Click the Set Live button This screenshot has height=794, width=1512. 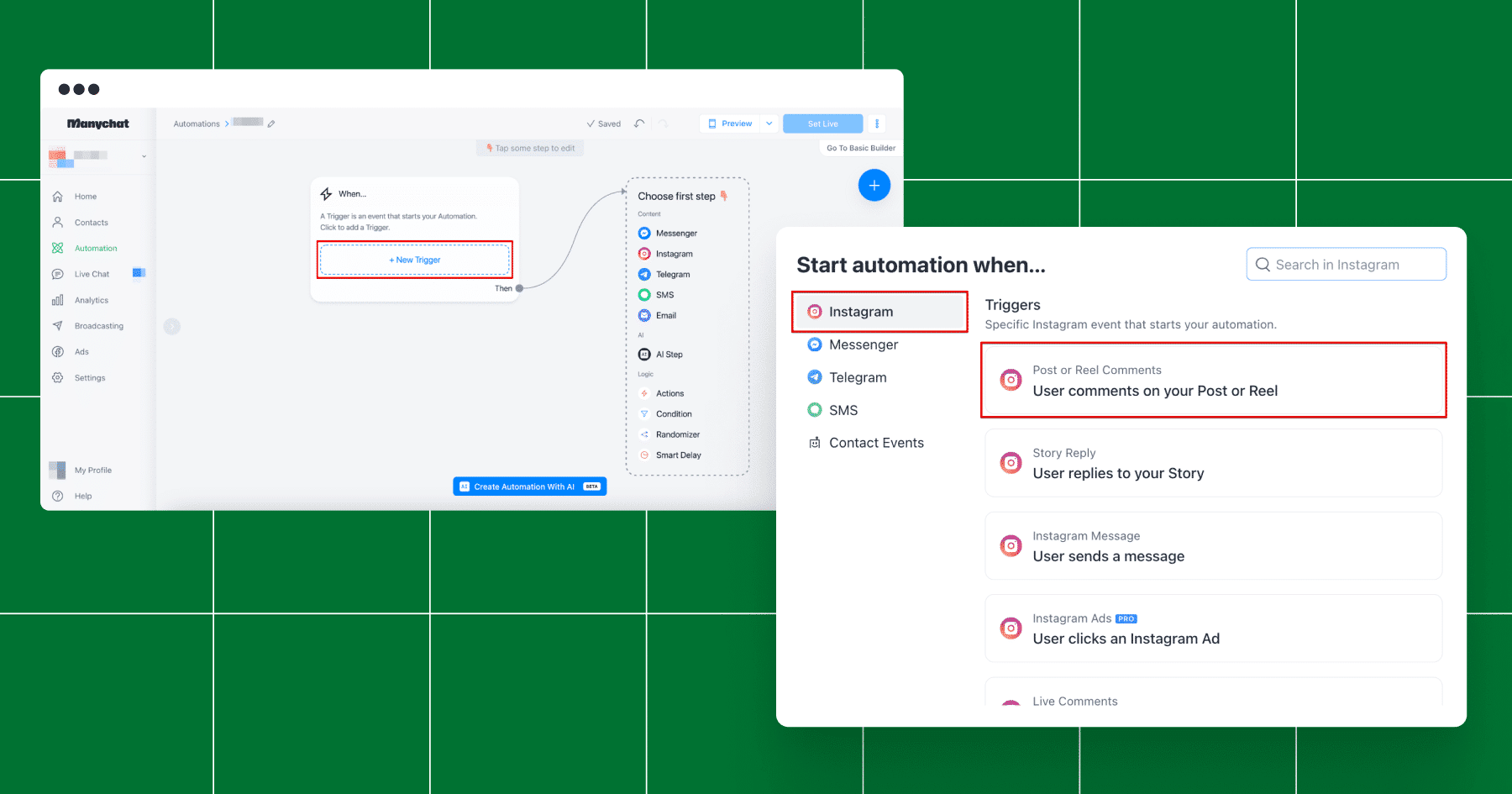tap(823, 124)
